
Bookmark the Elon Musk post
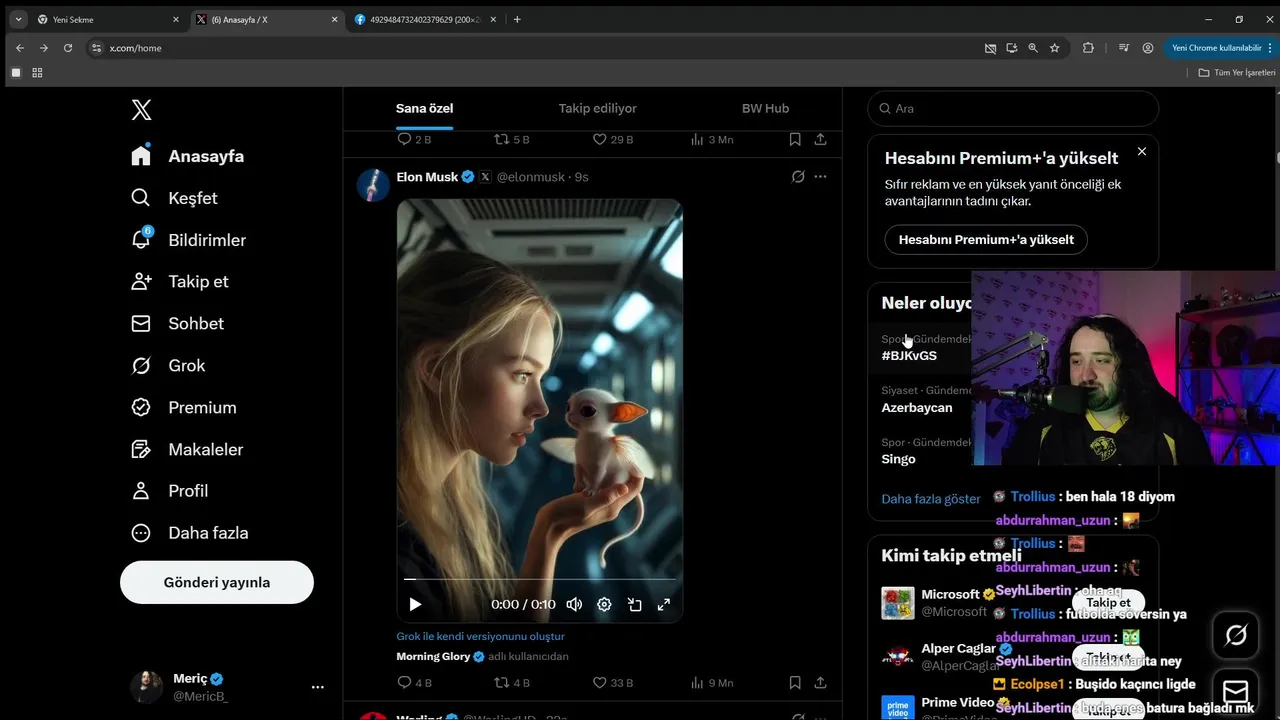click(x=795, y=683)
